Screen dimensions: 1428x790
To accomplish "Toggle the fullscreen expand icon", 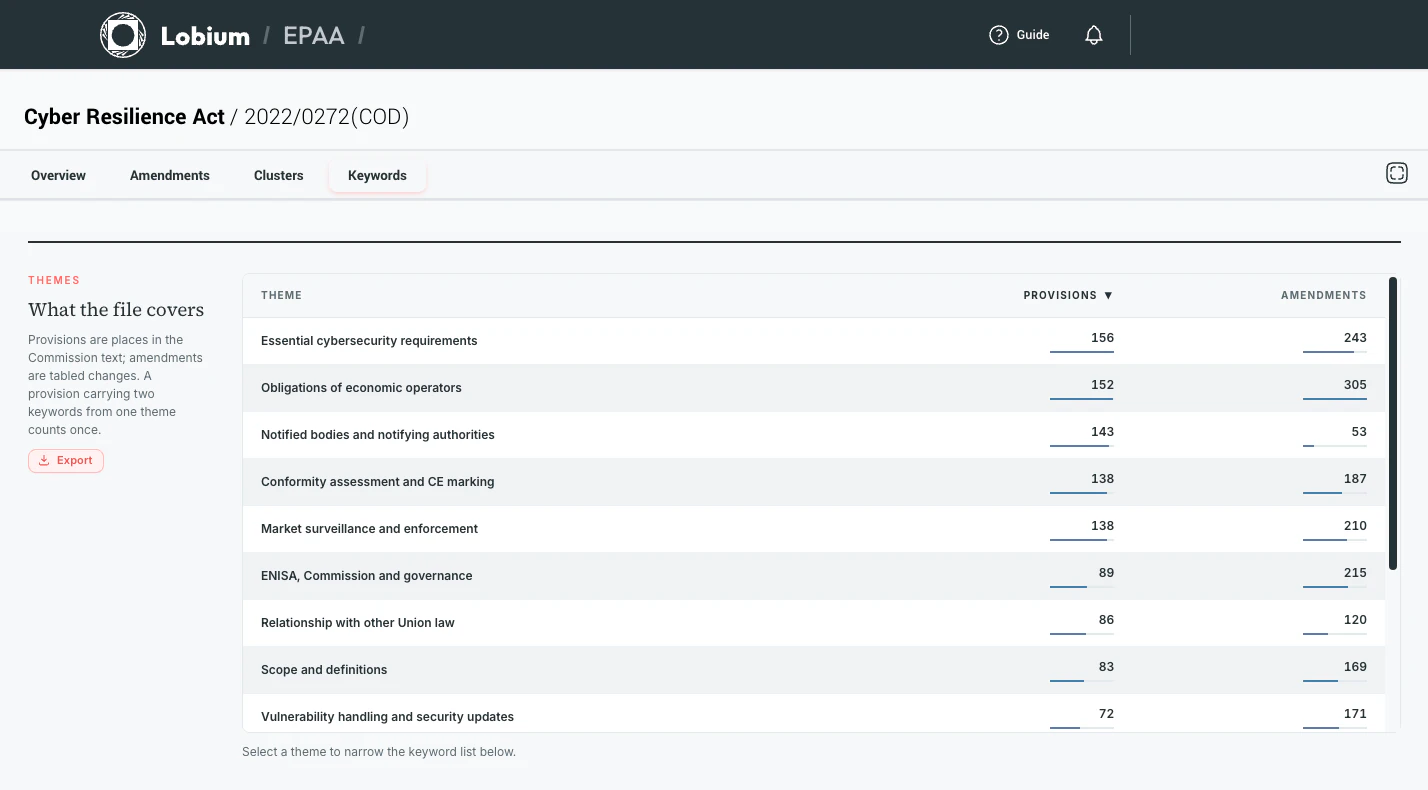I will 1397,173.
